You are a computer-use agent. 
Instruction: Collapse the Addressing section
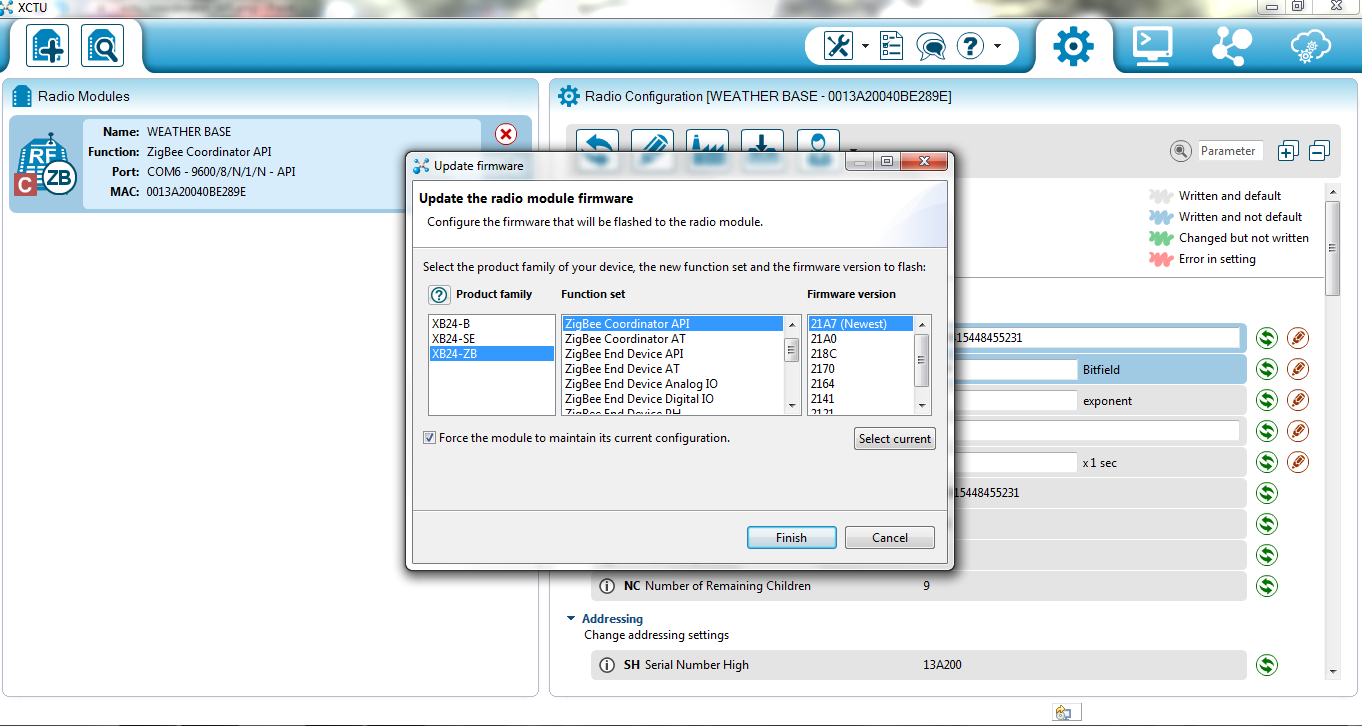(571, 619)
